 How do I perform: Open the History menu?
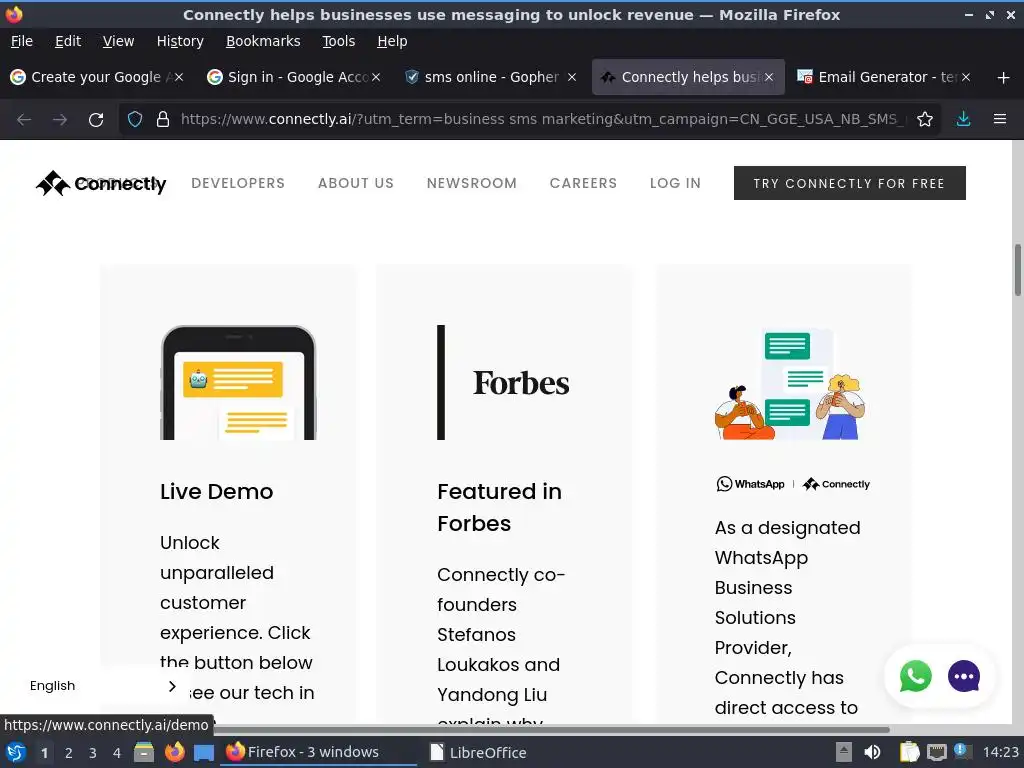180,41
